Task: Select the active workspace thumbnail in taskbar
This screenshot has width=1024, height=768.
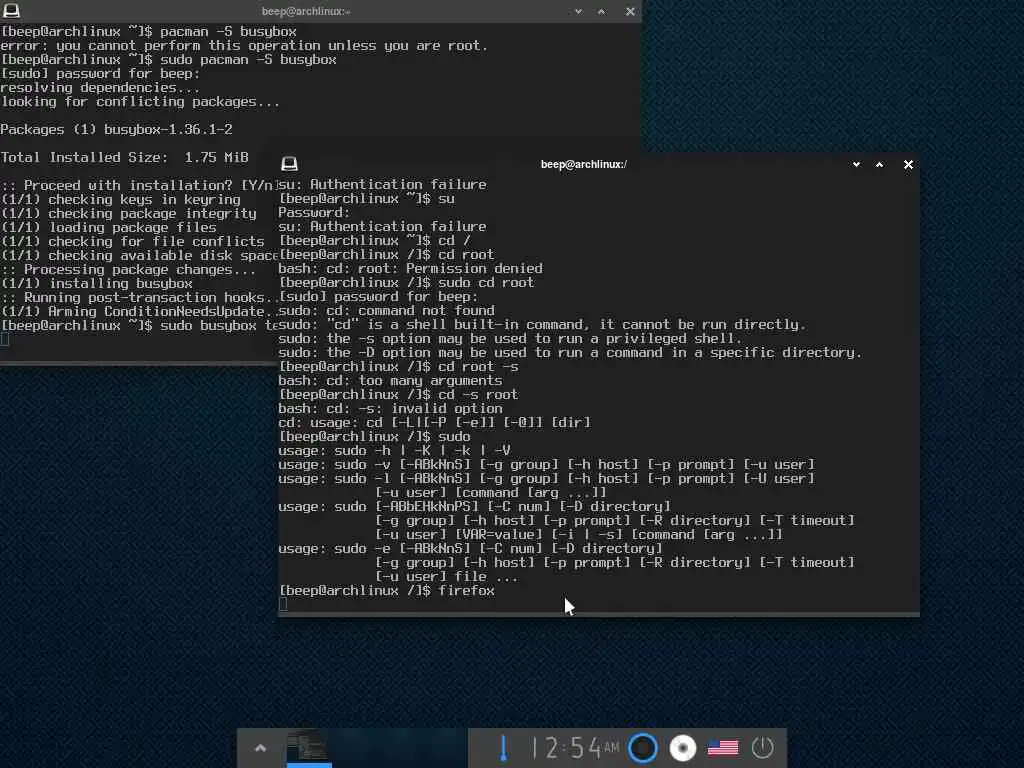Action: (x=309, y=748)
